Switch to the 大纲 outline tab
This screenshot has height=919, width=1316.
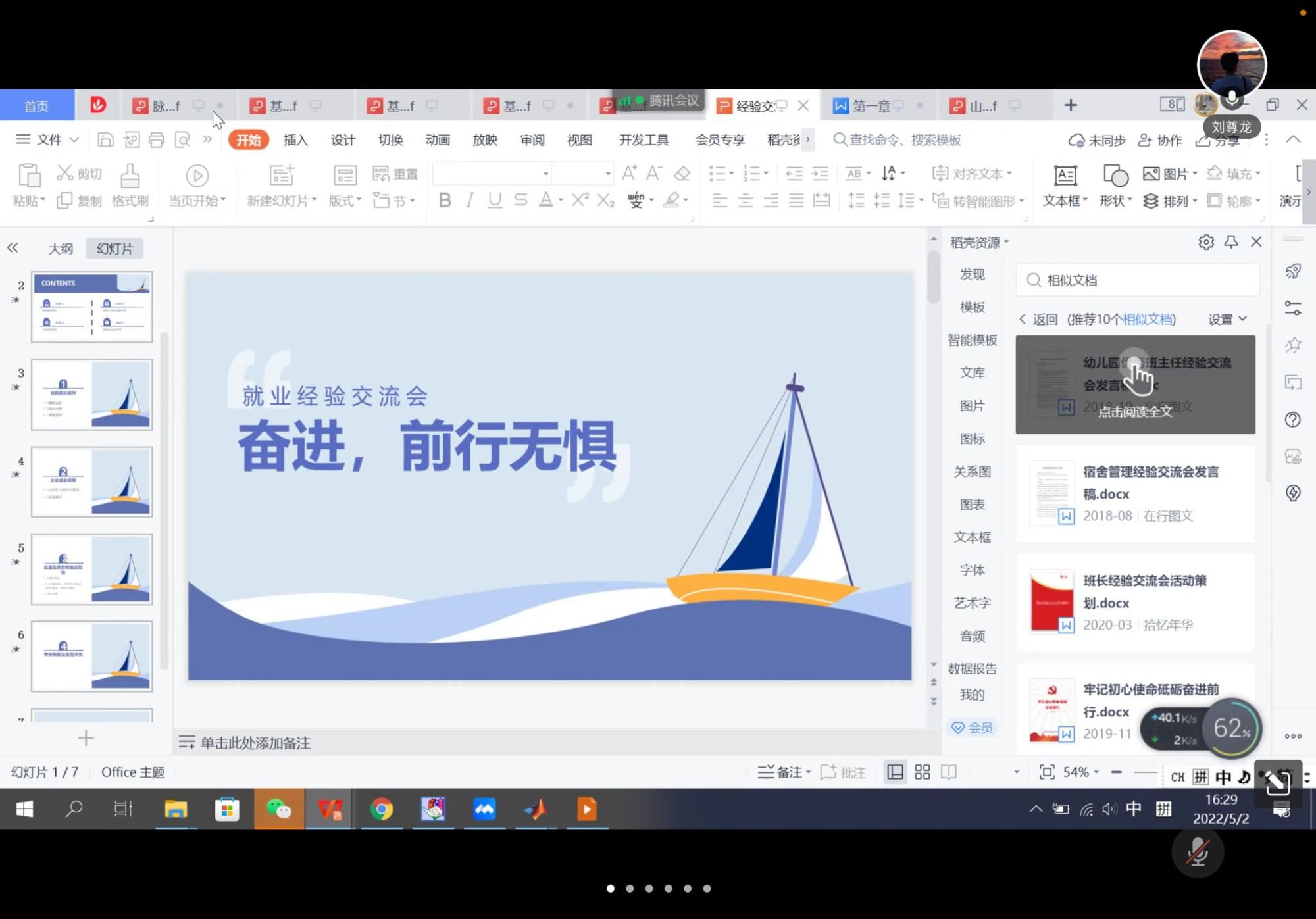pyautogui.click(x=61, y=249)
